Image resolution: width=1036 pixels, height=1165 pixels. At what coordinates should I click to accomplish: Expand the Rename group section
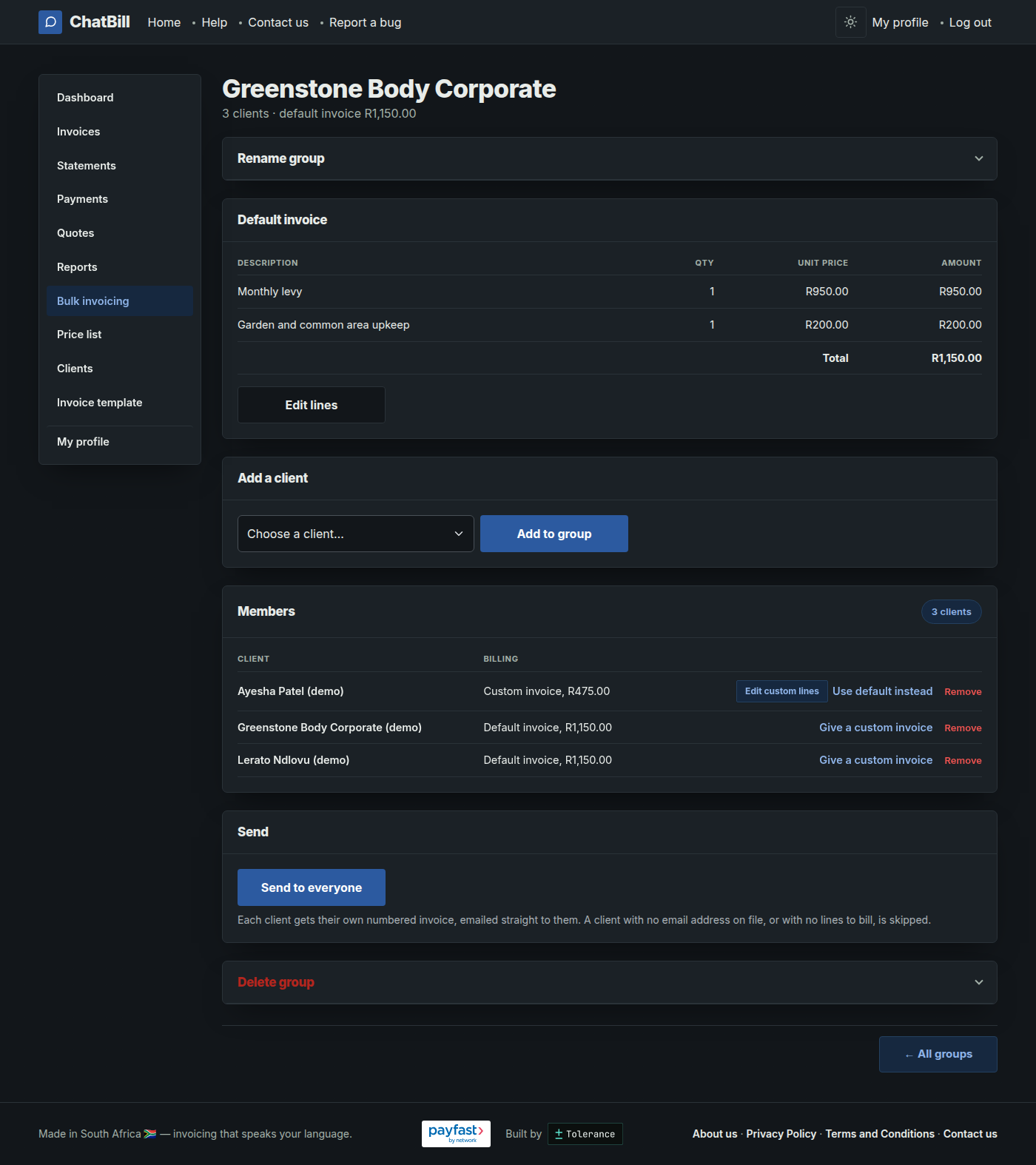(610, 158)
